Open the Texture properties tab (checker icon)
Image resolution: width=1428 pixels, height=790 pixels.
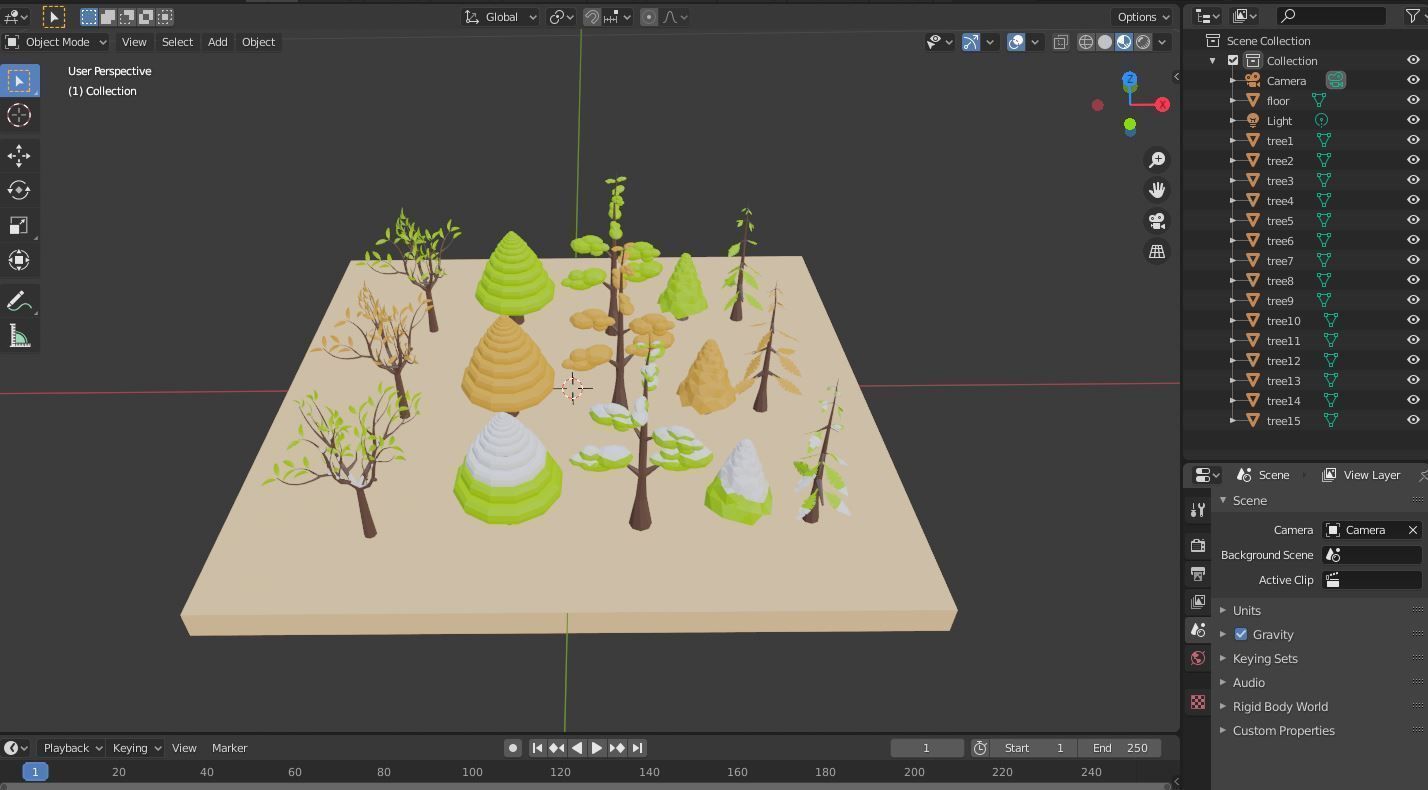click(1198, 702)
